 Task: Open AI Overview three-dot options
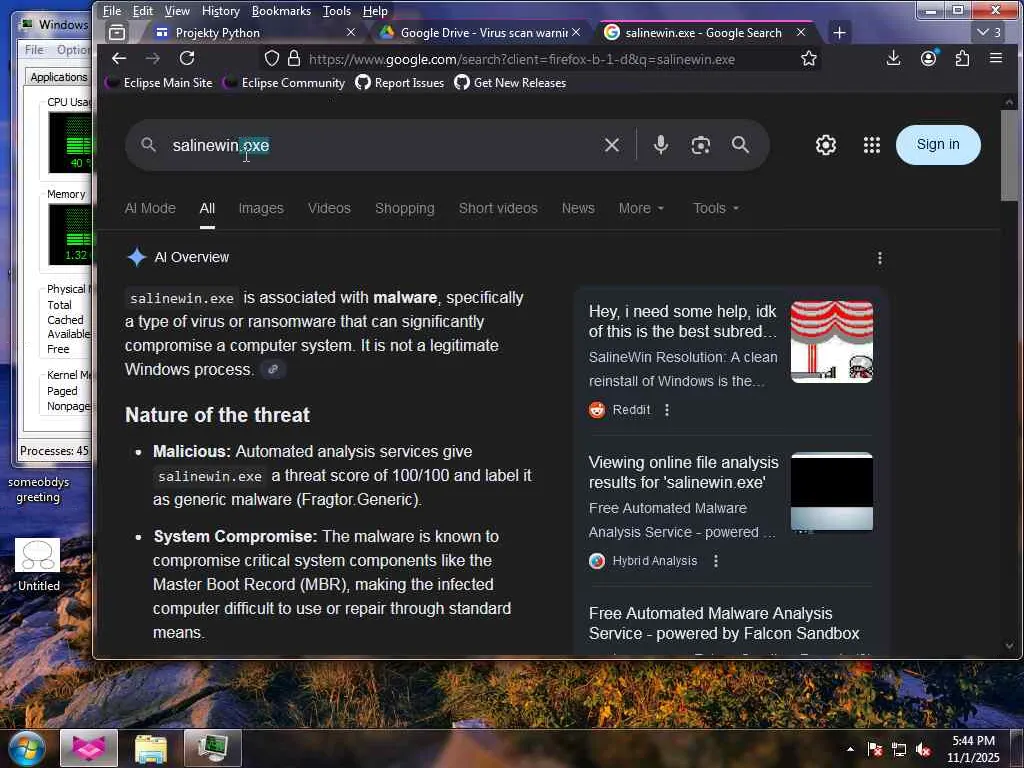(880, 258)
